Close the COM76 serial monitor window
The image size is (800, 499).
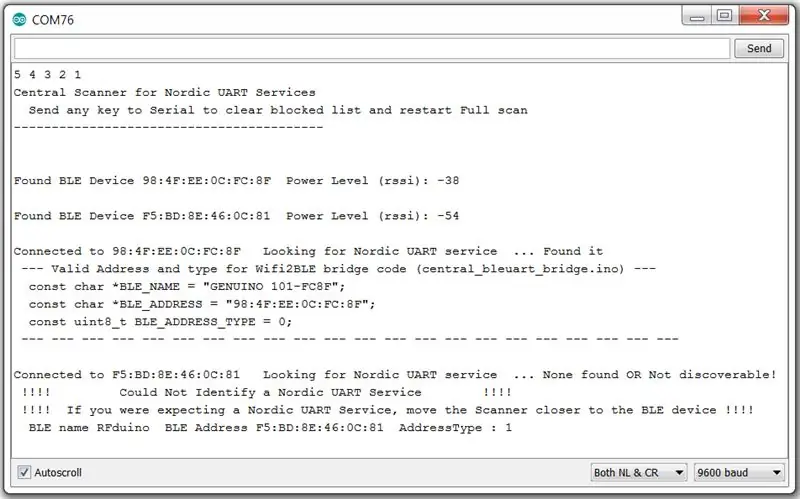click(763, 16)
